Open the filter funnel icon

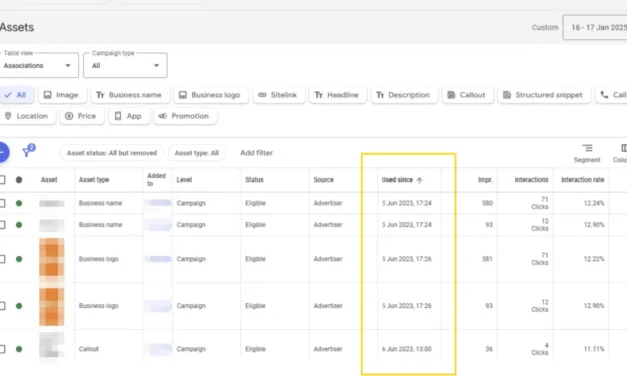pyautogui.click(x=28, y=150)
